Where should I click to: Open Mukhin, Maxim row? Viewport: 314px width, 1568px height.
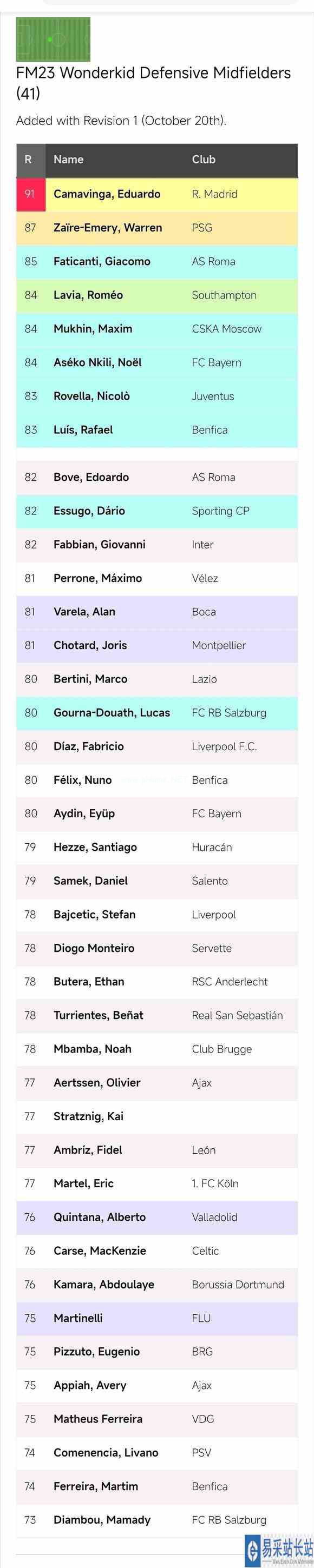156,329
